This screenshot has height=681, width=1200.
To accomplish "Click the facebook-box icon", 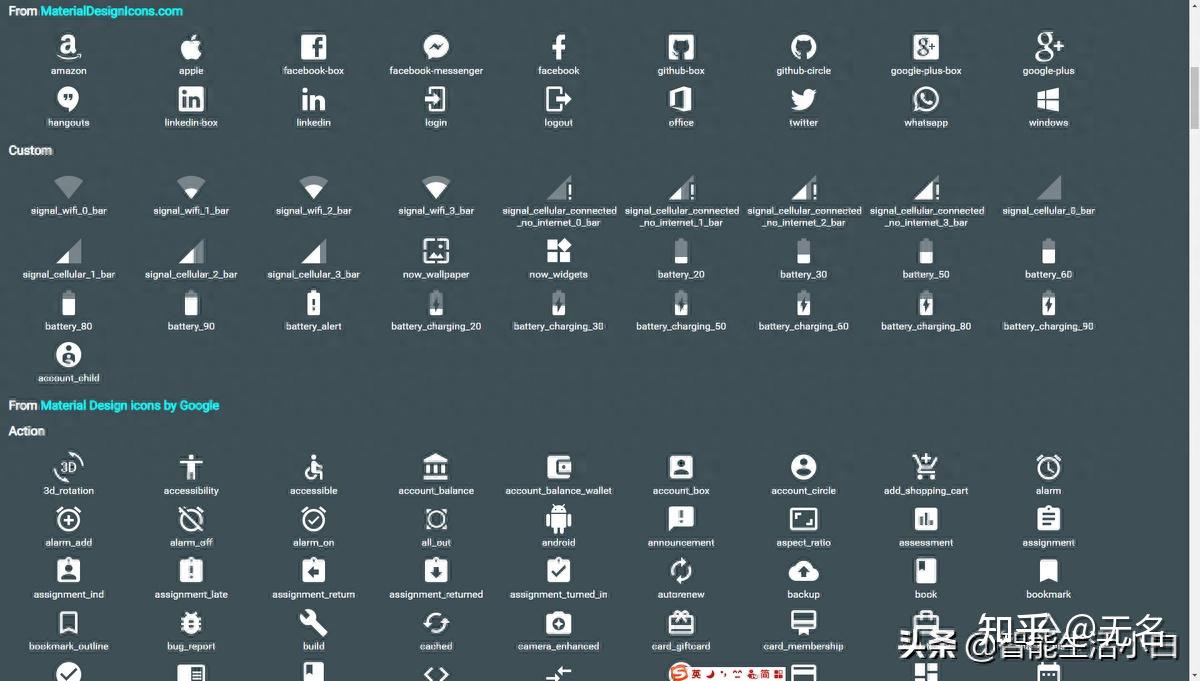I will coord(314,47).
